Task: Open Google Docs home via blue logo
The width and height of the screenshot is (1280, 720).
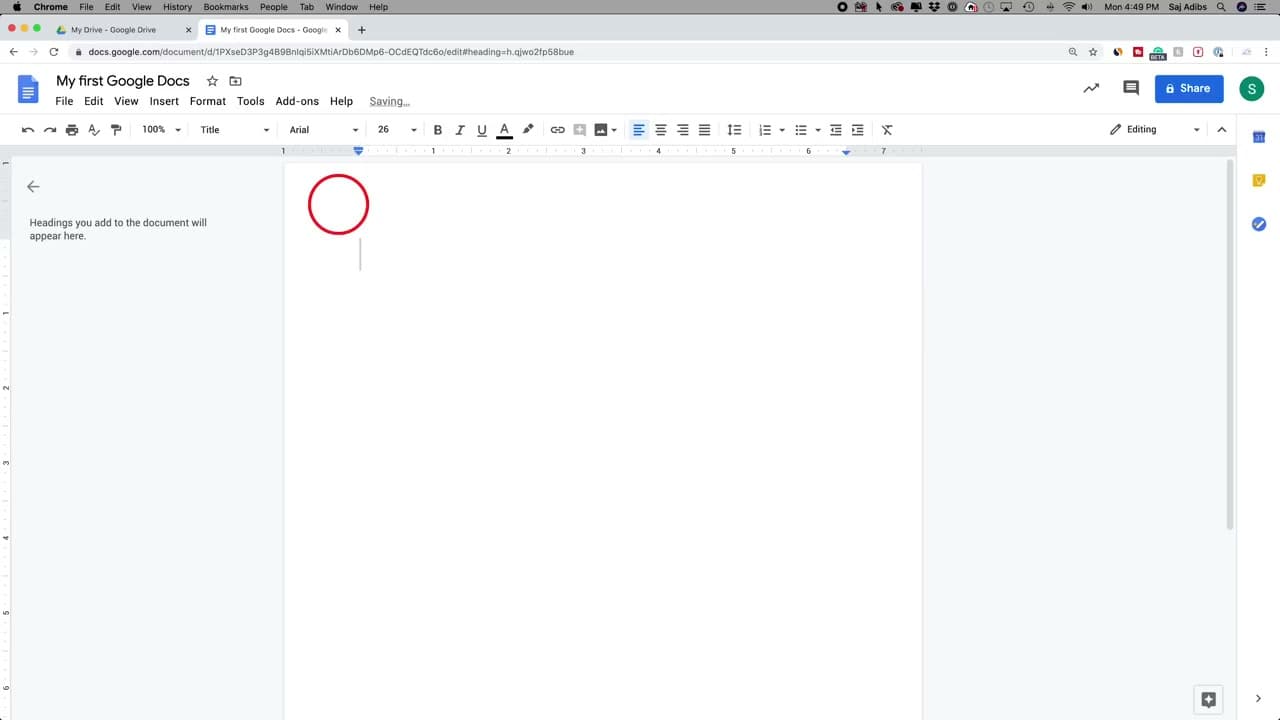Action: [28, 89]
